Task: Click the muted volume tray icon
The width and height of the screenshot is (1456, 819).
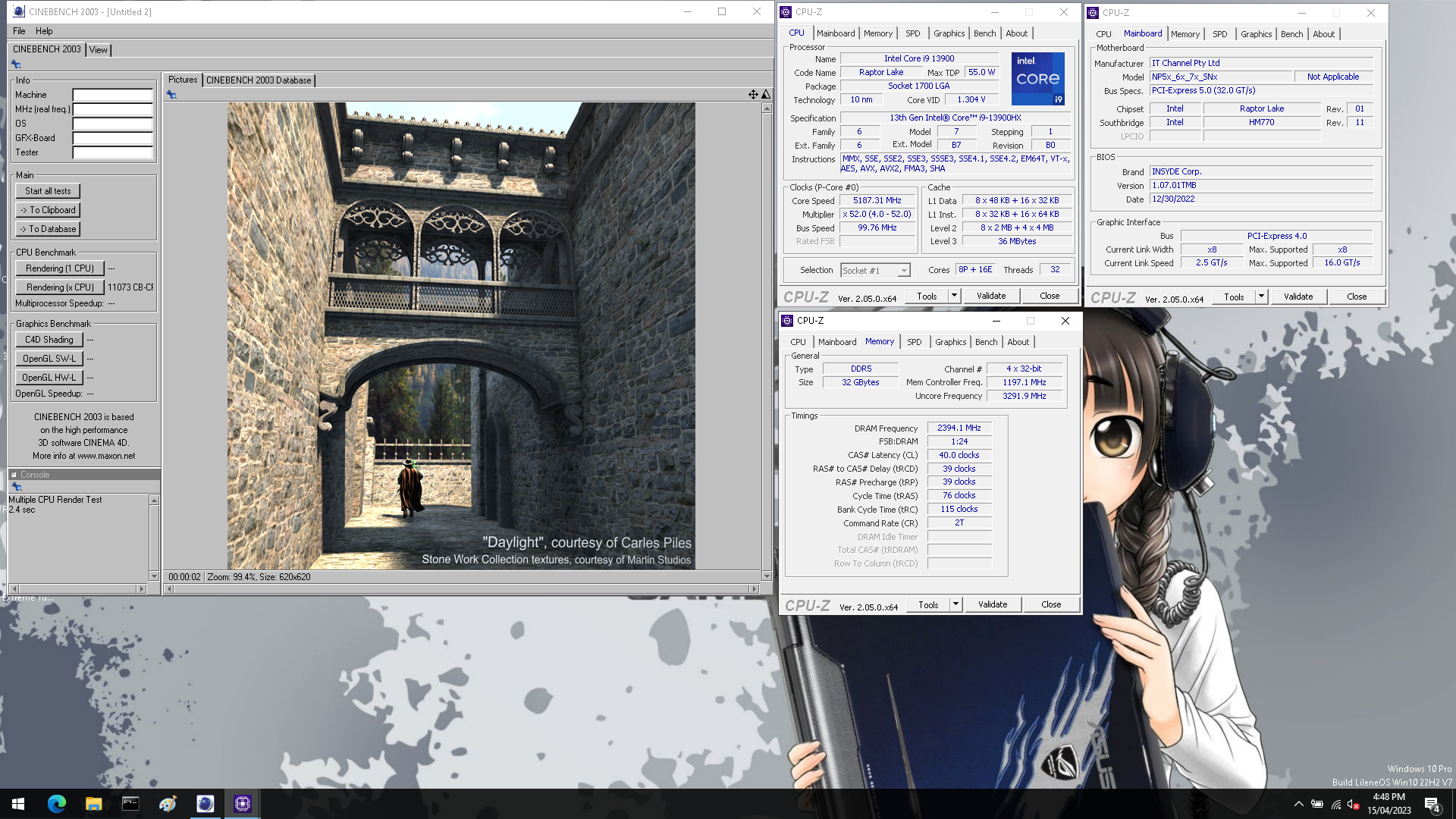Action: (1354, 804)
